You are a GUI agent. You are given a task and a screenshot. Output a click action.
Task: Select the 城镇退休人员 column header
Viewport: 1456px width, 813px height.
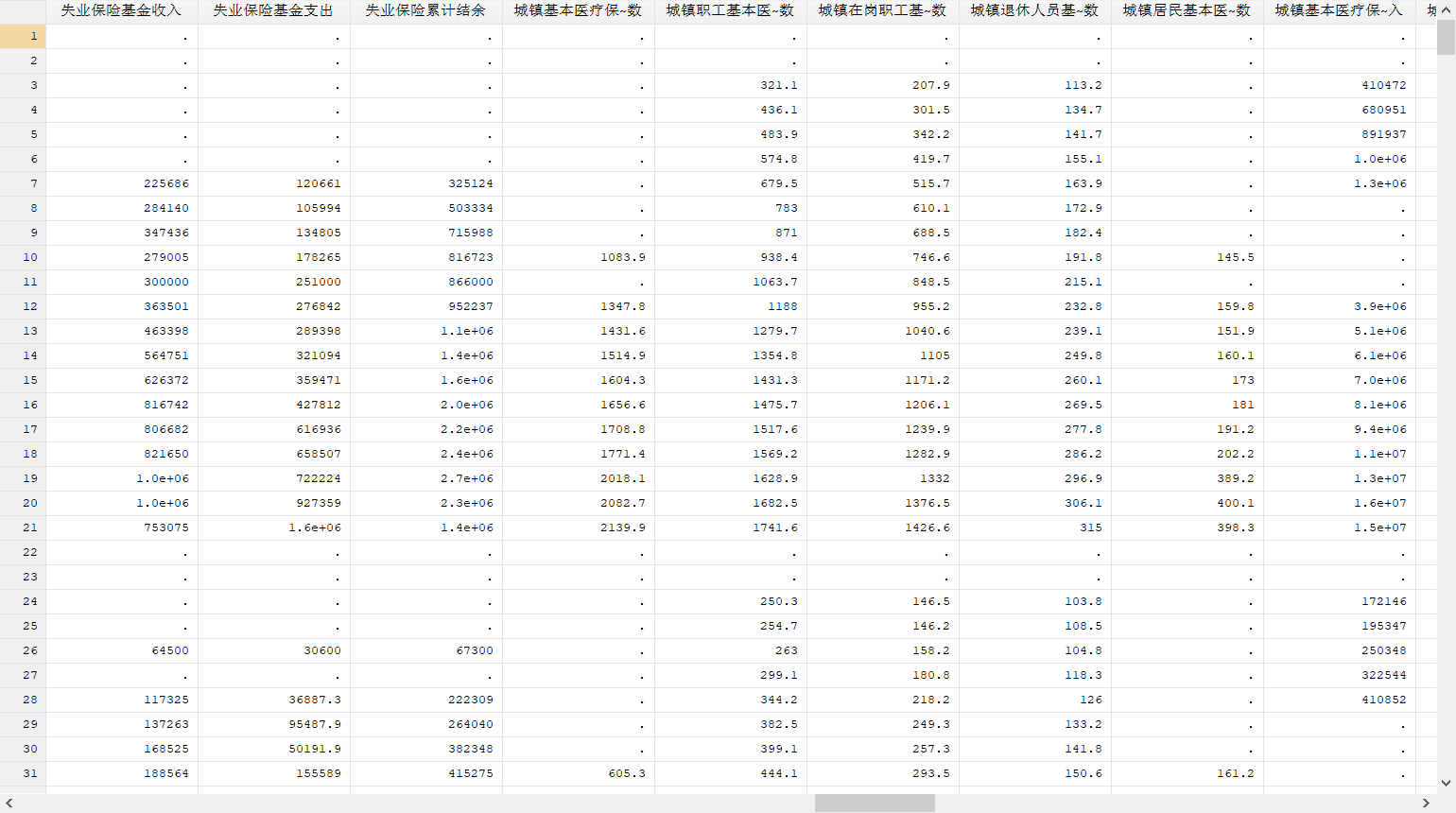click(x=1035, y=11)
